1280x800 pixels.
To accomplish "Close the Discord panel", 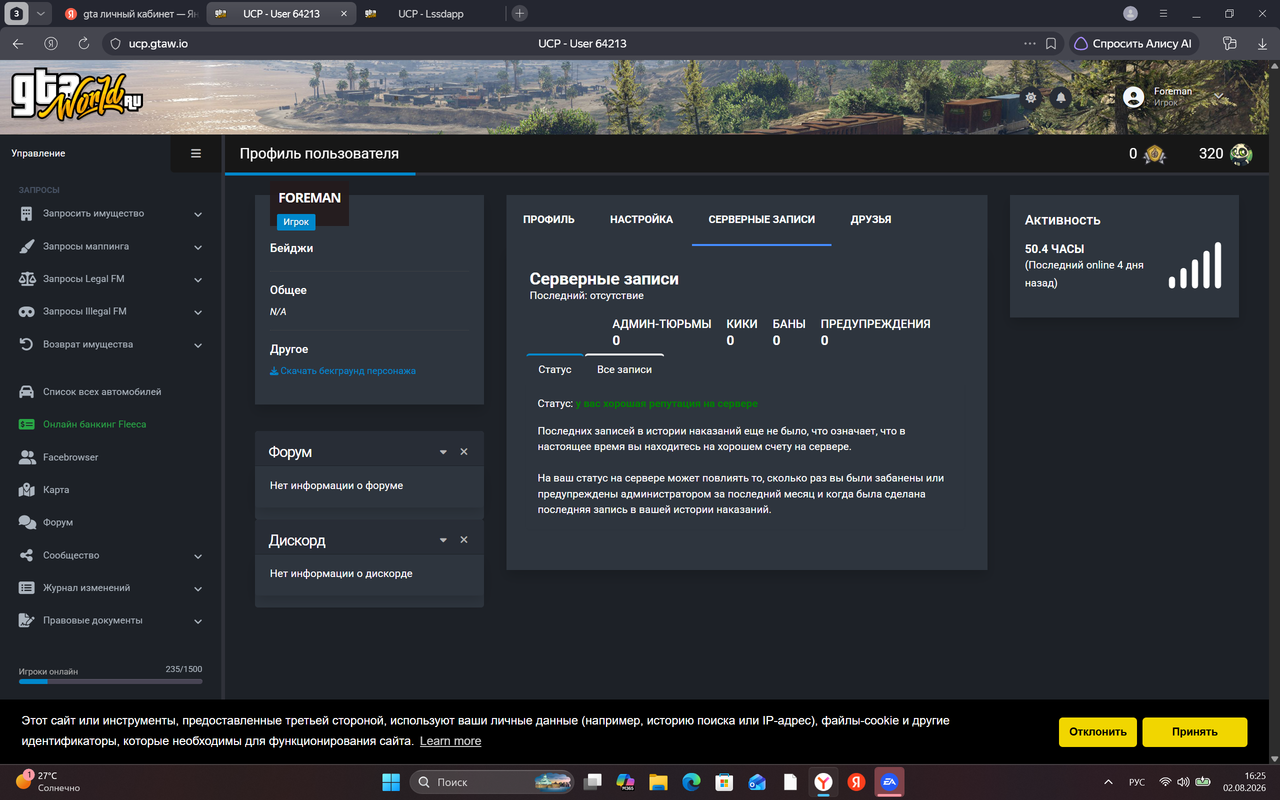I will (x=464, y=540).
